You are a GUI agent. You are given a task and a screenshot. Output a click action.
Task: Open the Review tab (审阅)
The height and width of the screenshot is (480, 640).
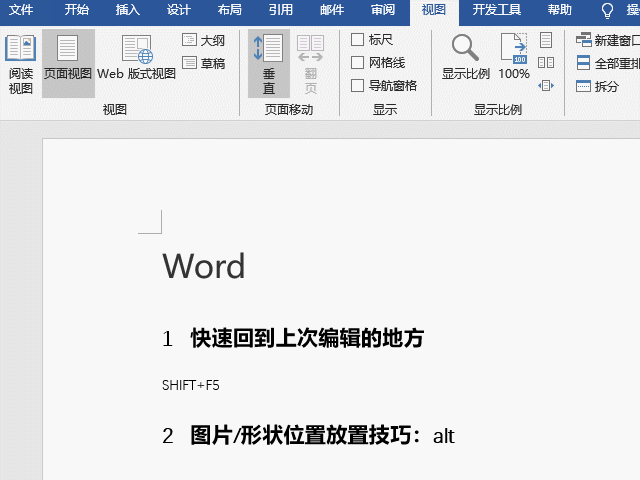click(382, 10)
